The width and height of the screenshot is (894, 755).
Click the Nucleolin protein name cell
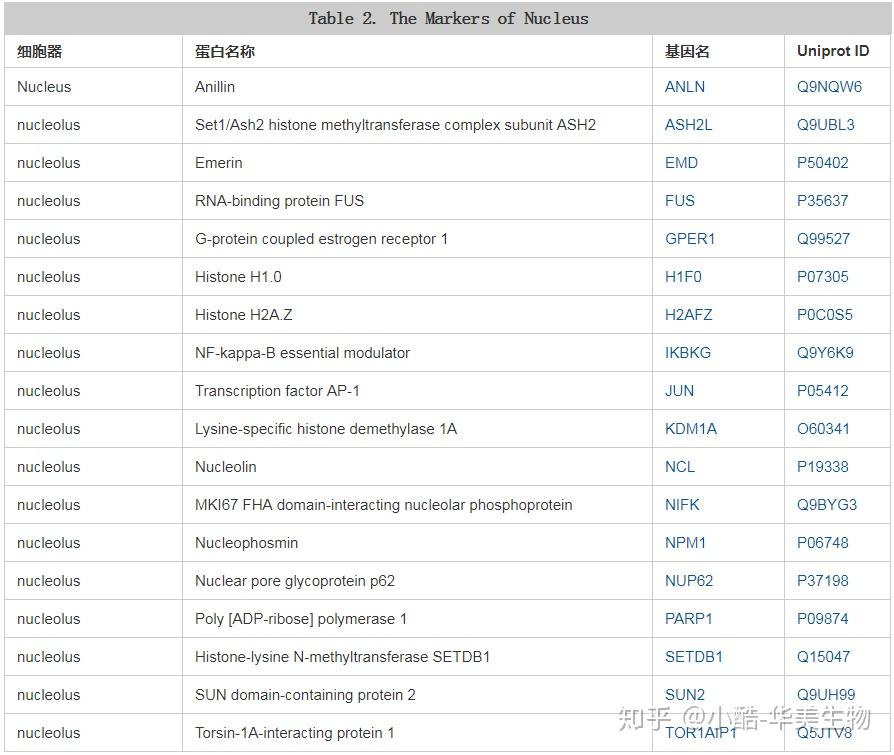tap(226, 467)
